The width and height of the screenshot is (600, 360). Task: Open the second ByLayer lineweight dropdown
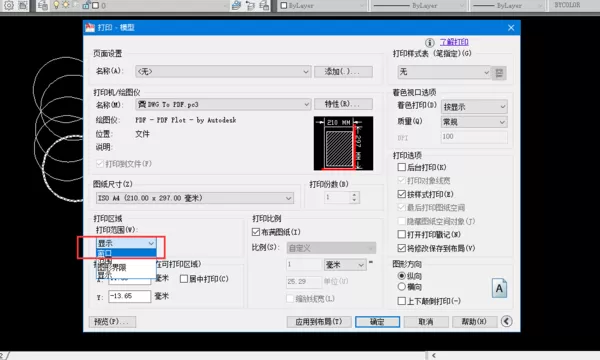coord(507,5)
